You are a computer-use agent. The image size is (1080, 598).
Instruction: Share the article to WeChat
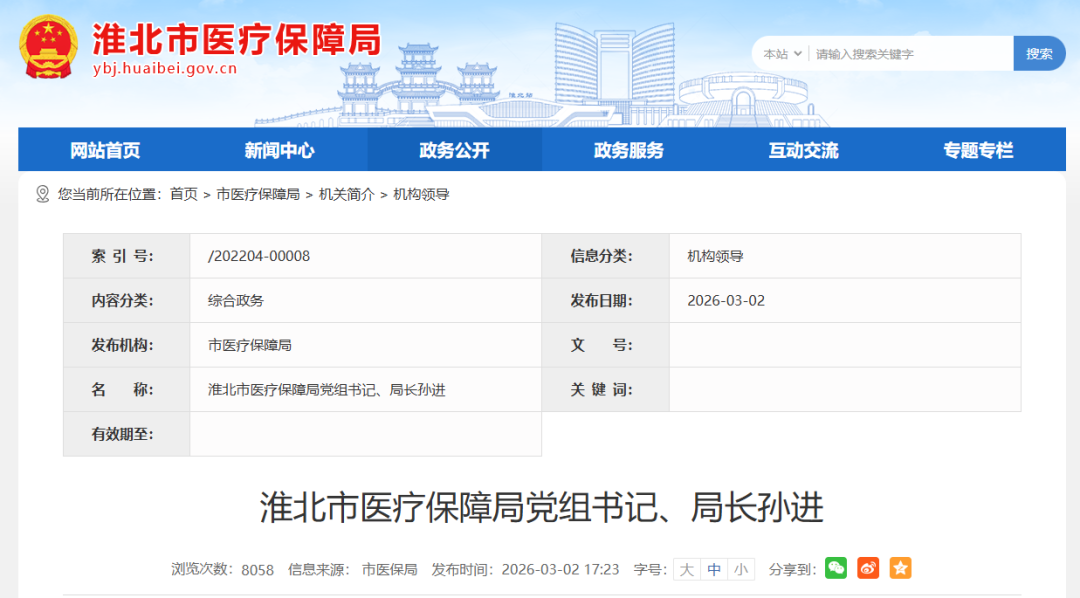[836, 568]
